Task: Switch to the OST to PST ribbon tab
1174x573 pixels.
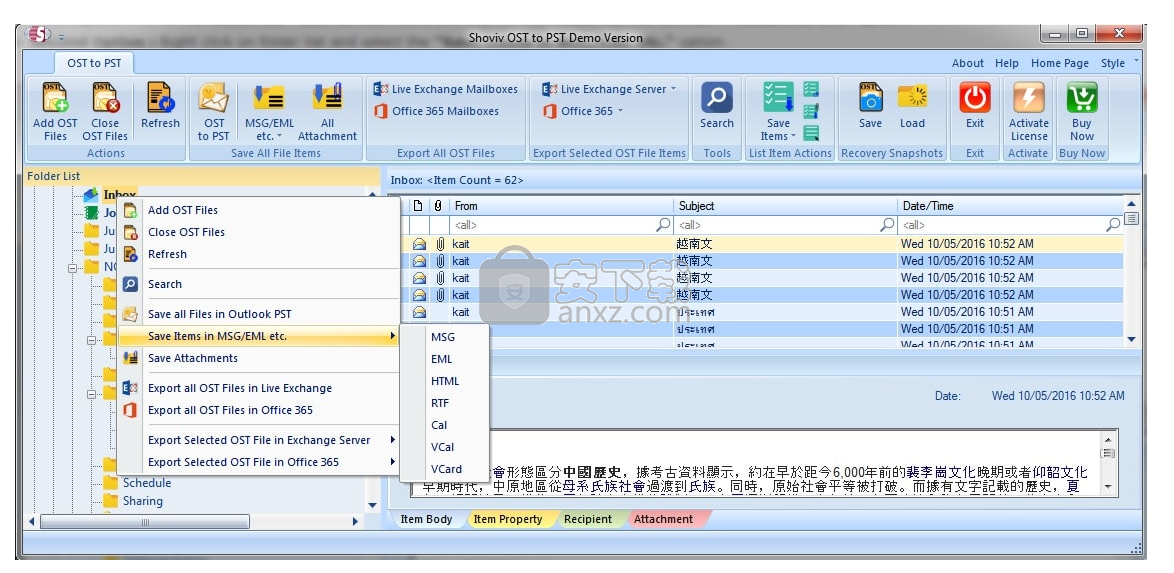Action: (94, 63)
